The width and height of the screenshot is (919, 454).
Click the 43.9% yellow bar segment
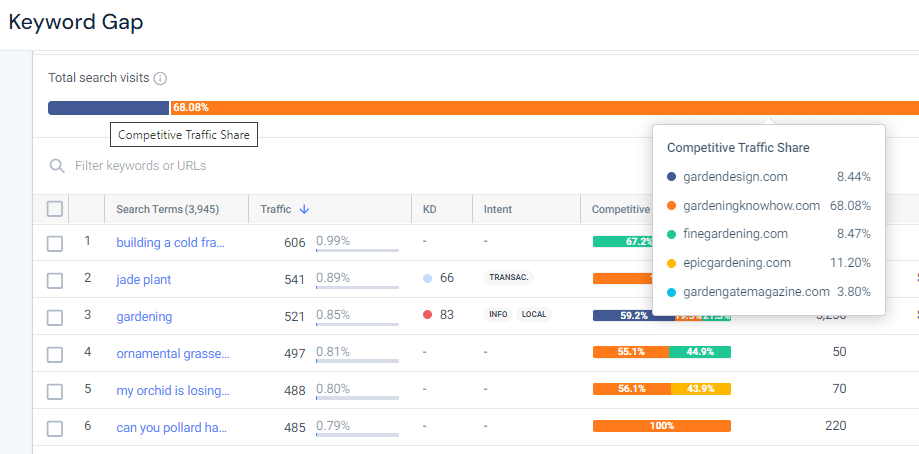click(701, 389)
